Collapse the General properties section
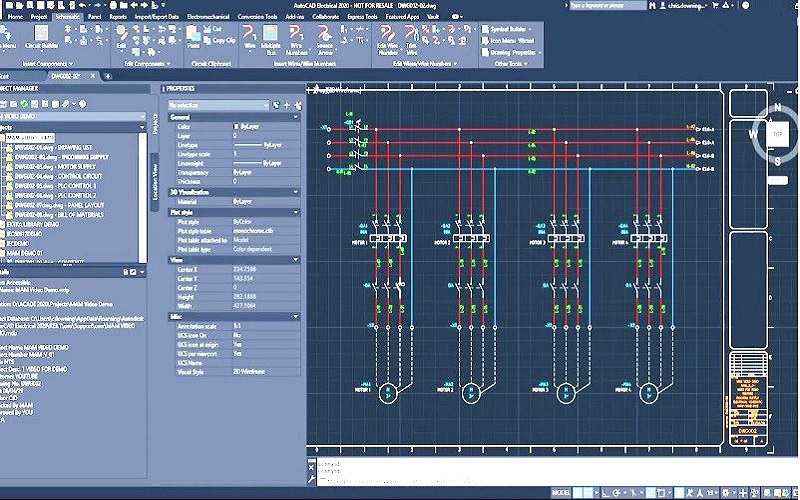800x500 pixels. 295,117
